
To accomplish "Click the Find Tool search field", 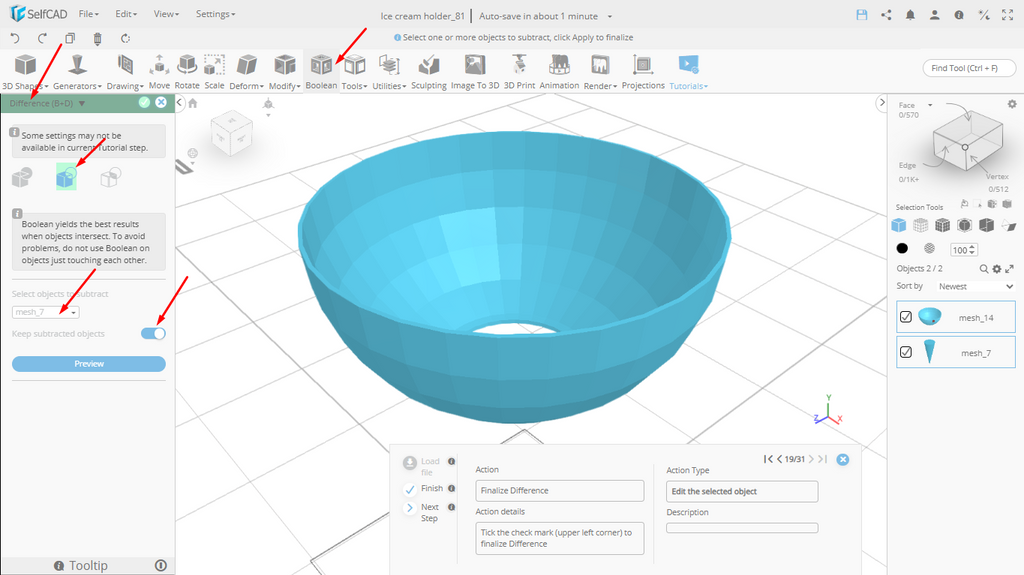I will [969, 68].
